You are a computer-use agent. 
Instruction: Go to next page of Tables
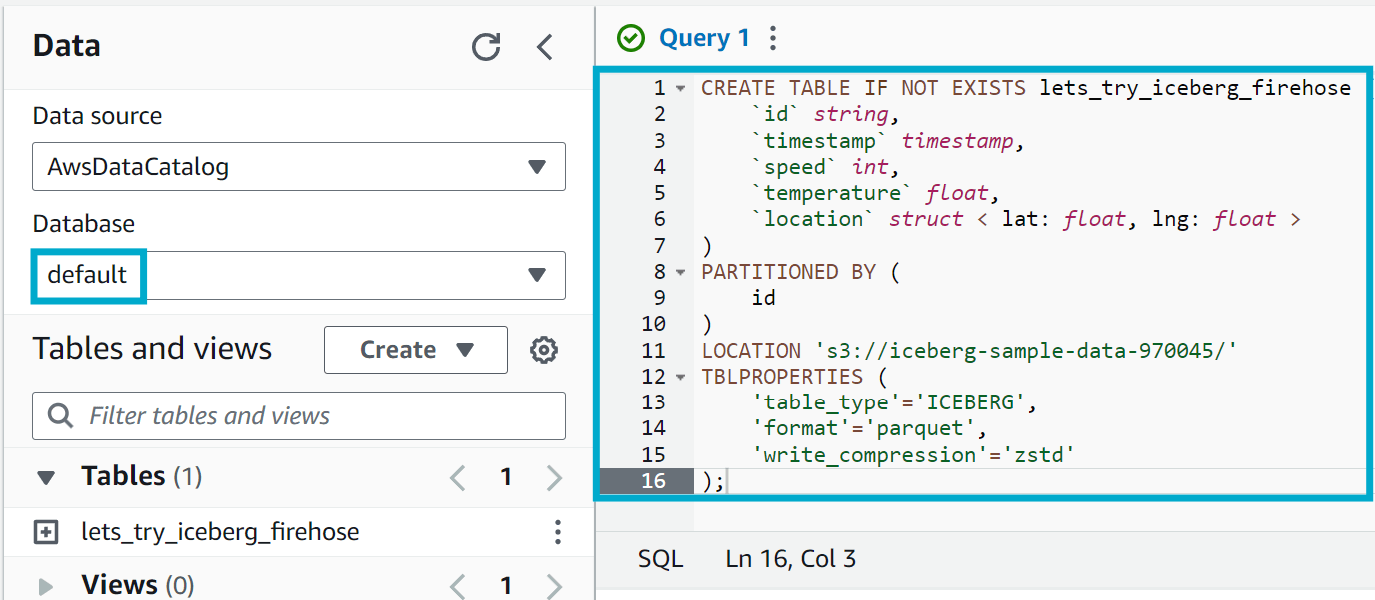click(555, 478)
